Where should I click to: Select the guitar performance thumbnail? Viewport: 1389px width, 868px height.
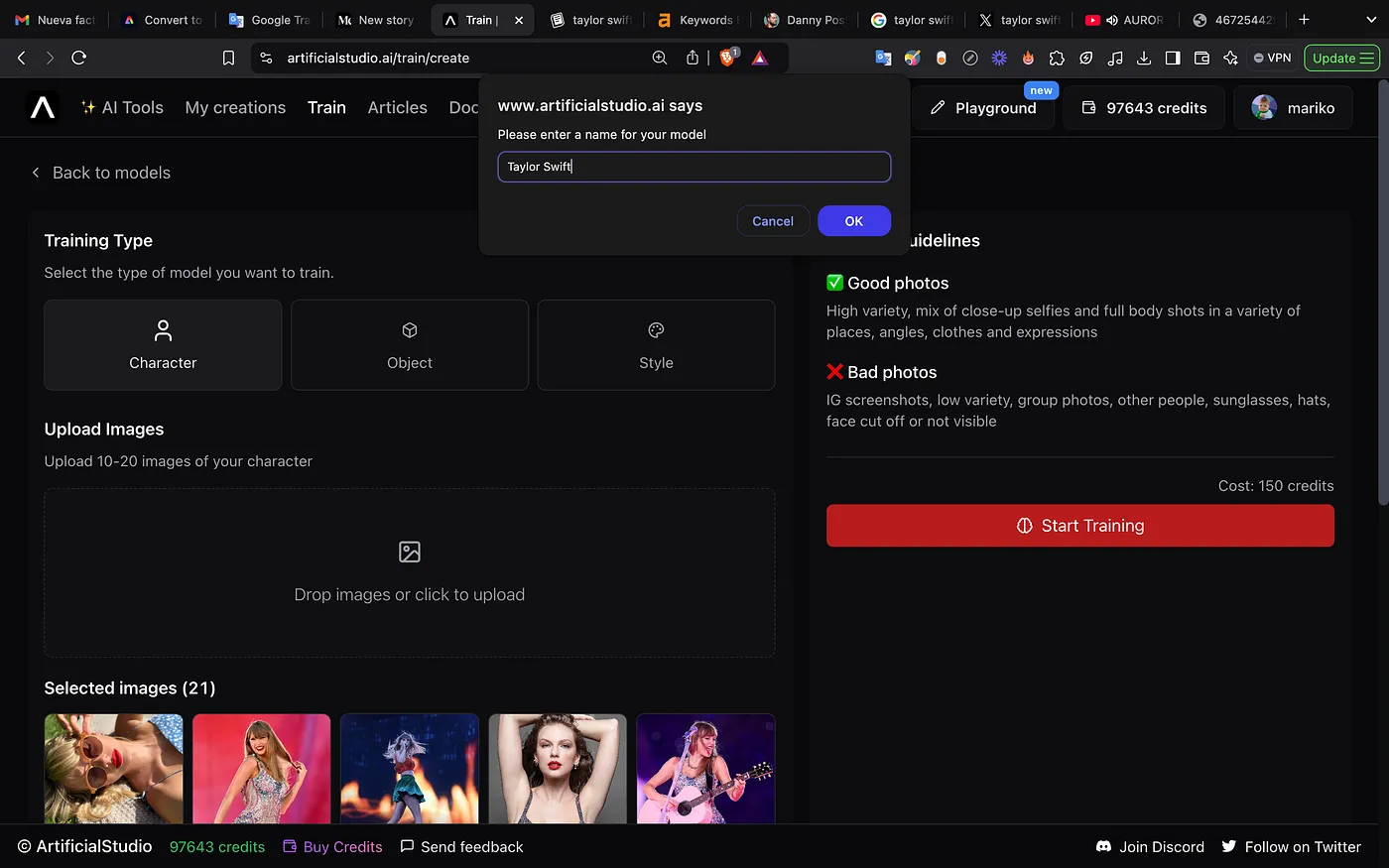[705, 769]
